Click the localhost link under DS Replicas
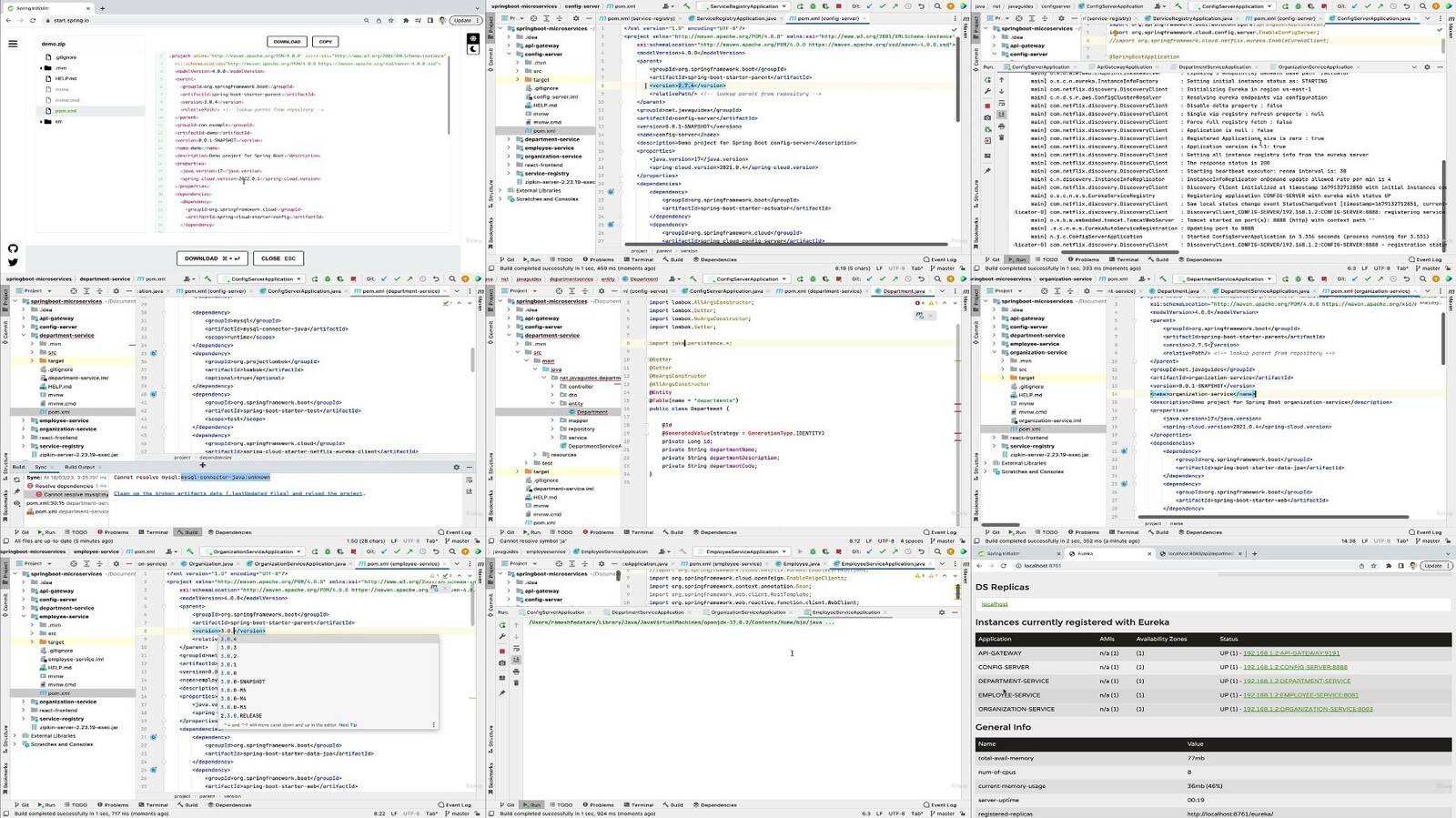Image resolution: width=1456 pixels, height=818 pixels. [995, 604]
